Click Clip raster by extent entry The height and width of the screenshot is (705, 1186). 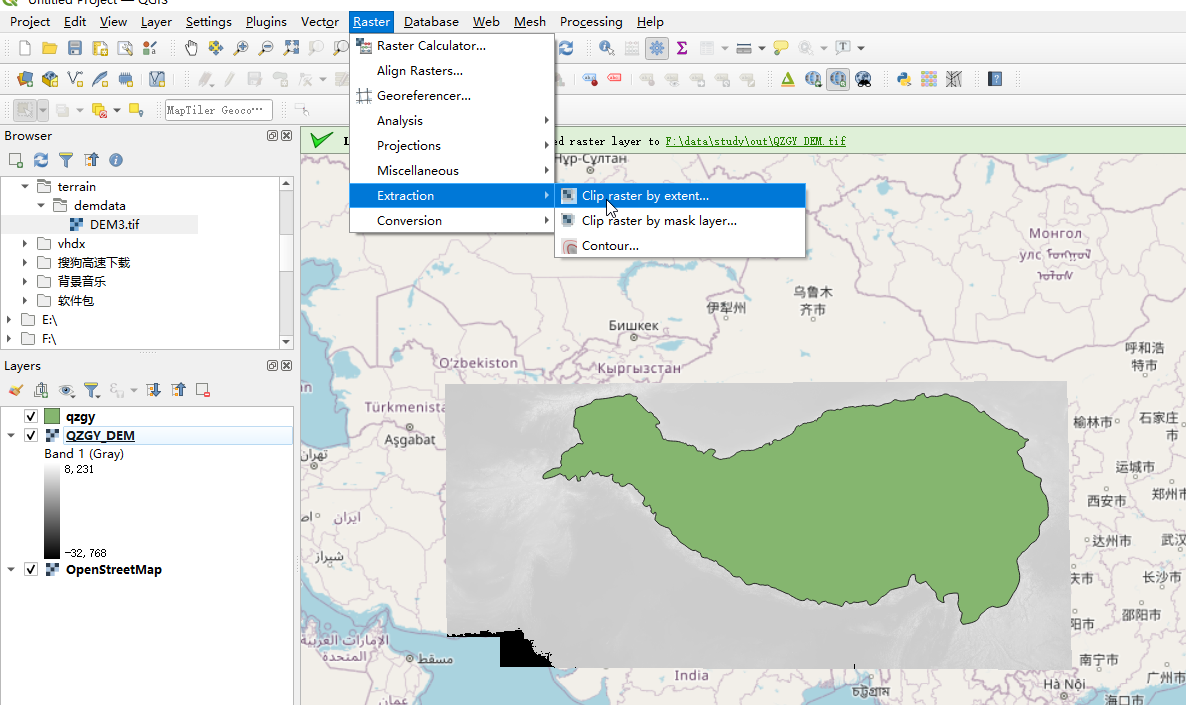(680, 196)
